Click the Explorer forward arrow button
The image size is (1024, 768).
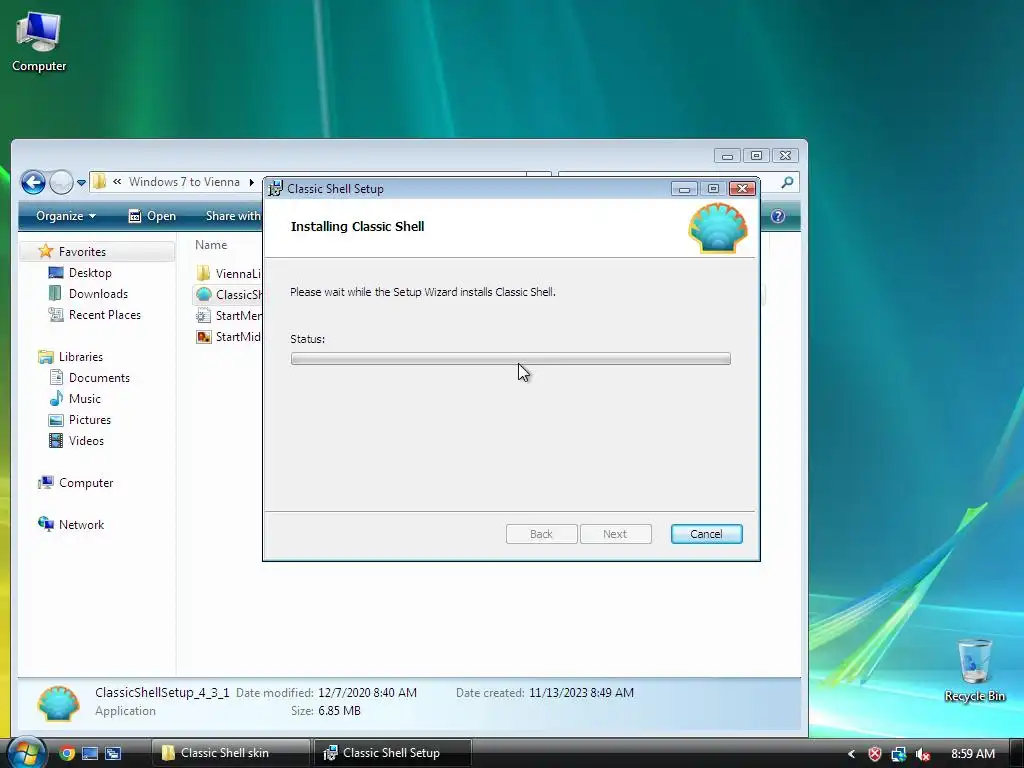[x=61, y=182]
